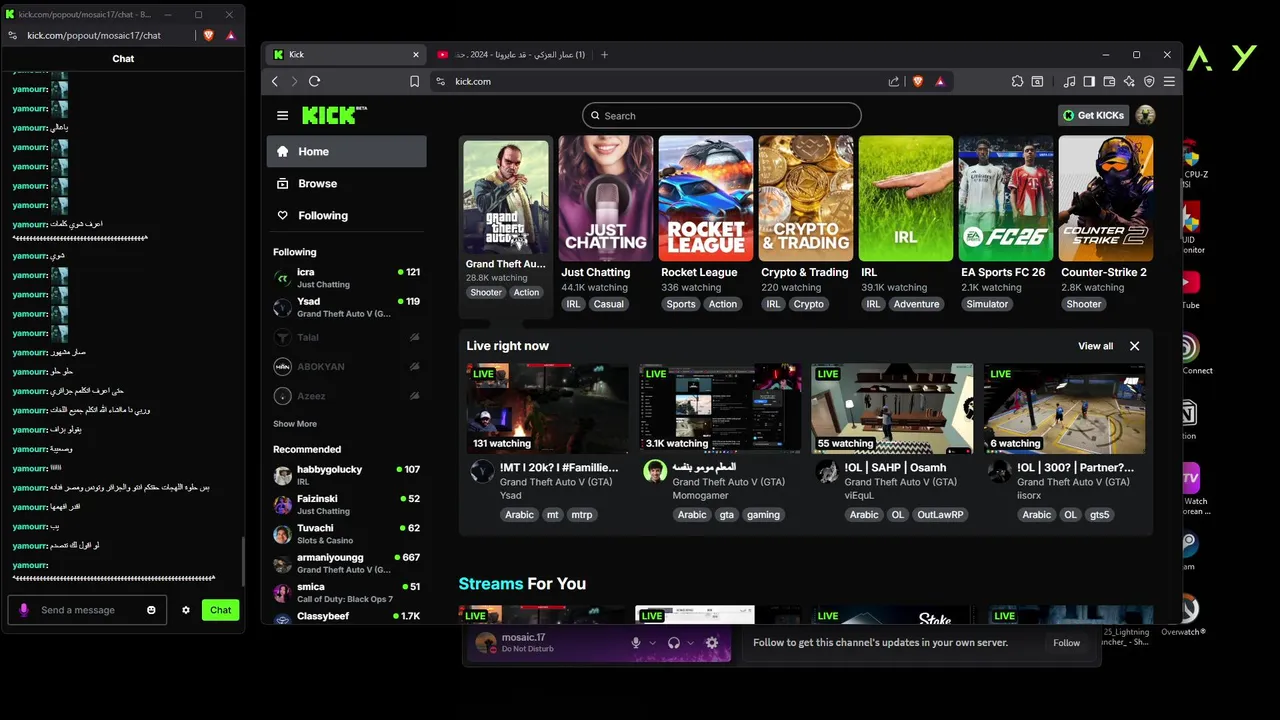
Task: Select Home in the Kick sidebar
Action: pyautogui.click(x=346, y=151)
